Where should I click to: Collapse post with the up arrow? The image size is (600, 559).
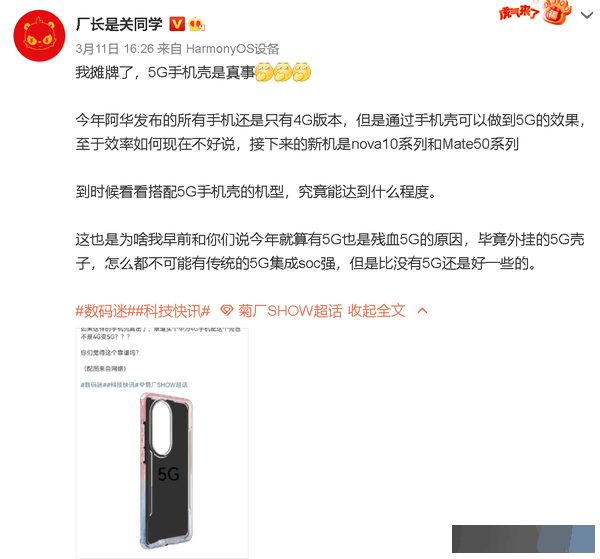click(x=422, y=310)
